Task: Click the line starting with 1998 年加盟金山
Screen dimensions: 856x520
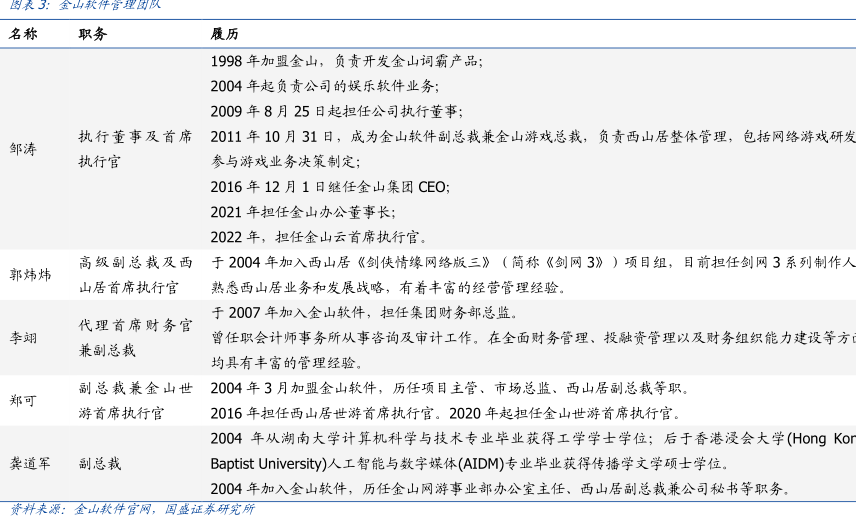Action: pyautogui.click(x=346, y=61)
